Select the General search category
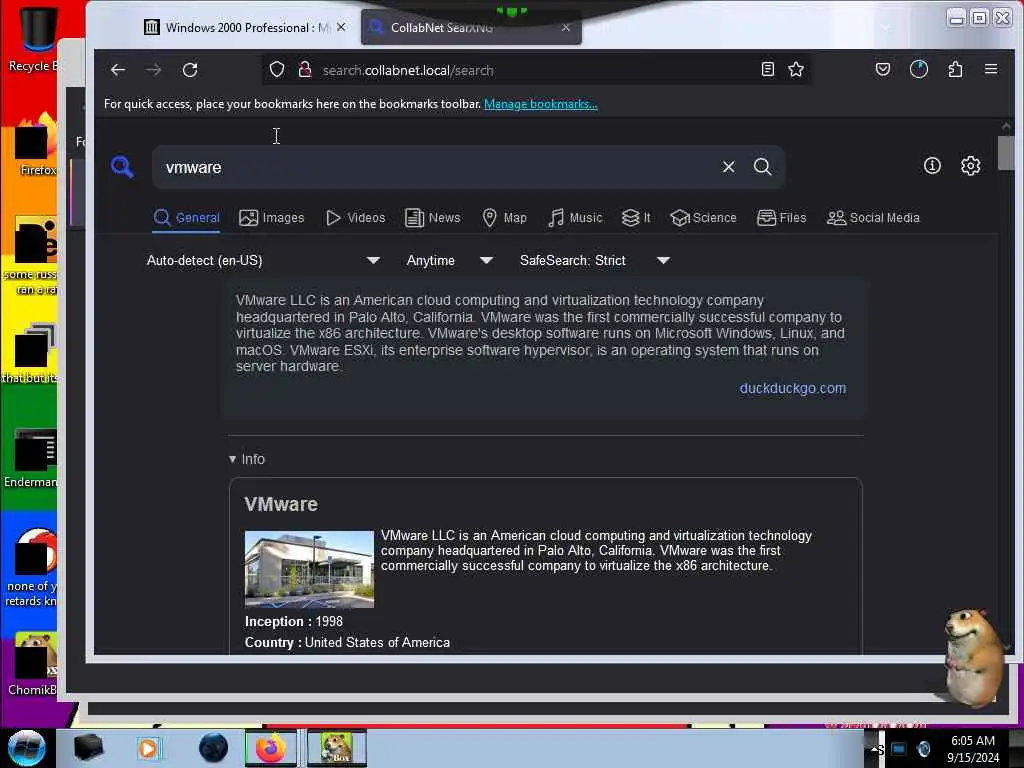This screenshot has height=768, width=1024. click(187, 218)
